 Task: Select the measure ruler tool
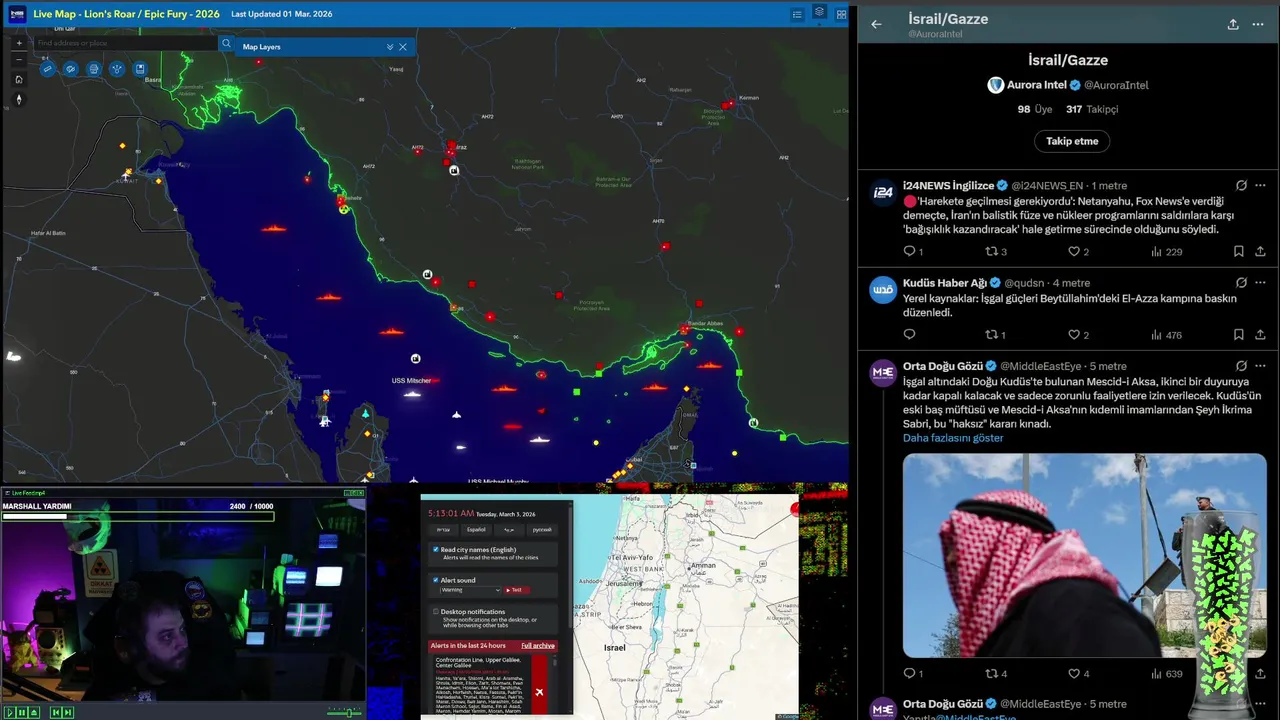coord(47,69)
